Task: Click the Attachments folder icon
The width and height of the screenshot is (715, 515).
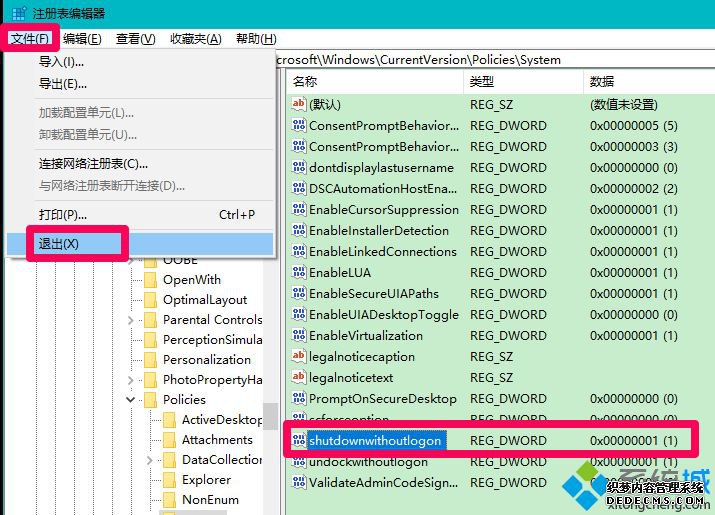Action: pos(169,440)
